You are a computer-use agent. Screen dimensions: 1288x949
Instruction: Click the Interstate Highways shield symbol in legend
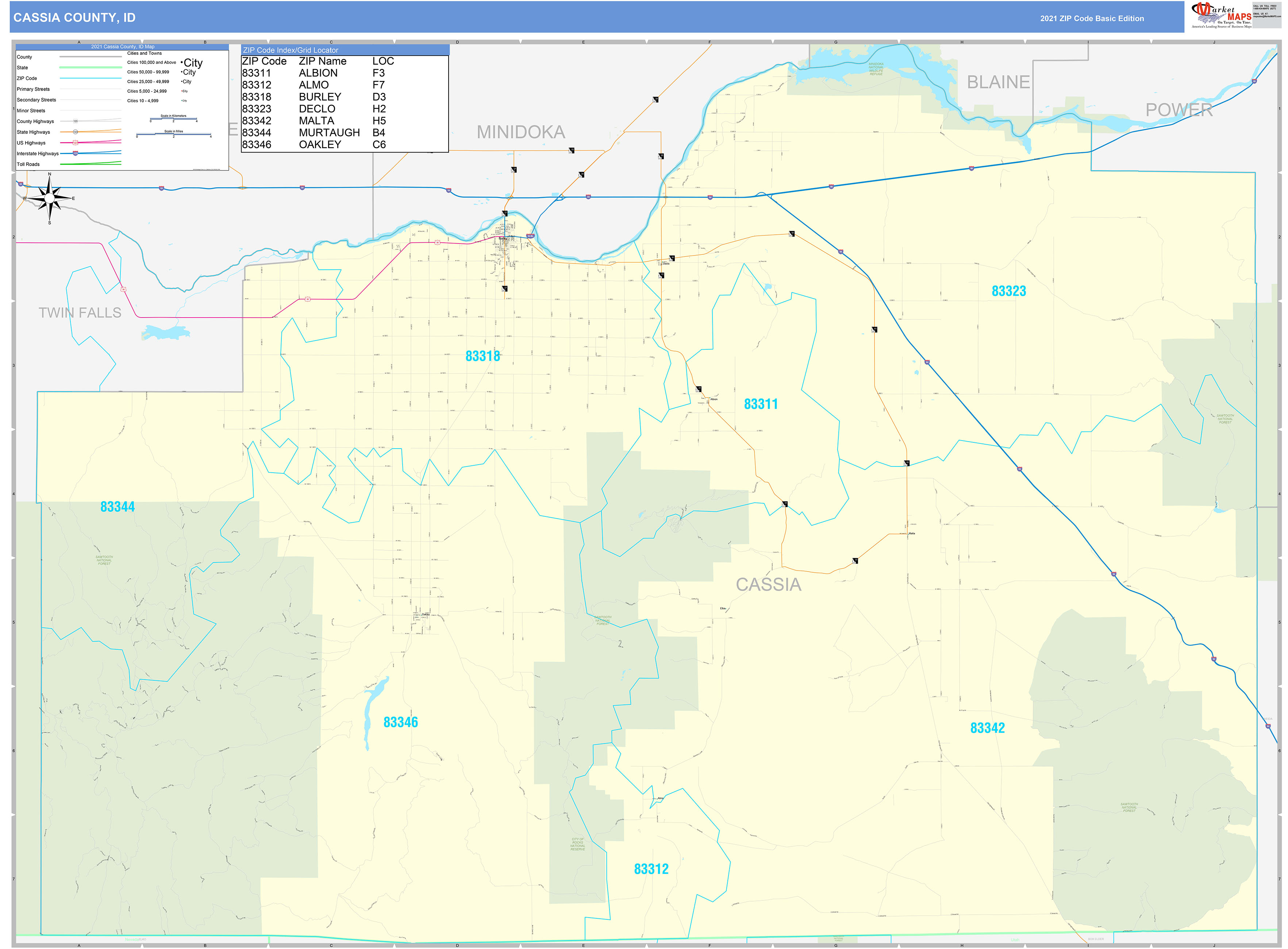[75, 153]
